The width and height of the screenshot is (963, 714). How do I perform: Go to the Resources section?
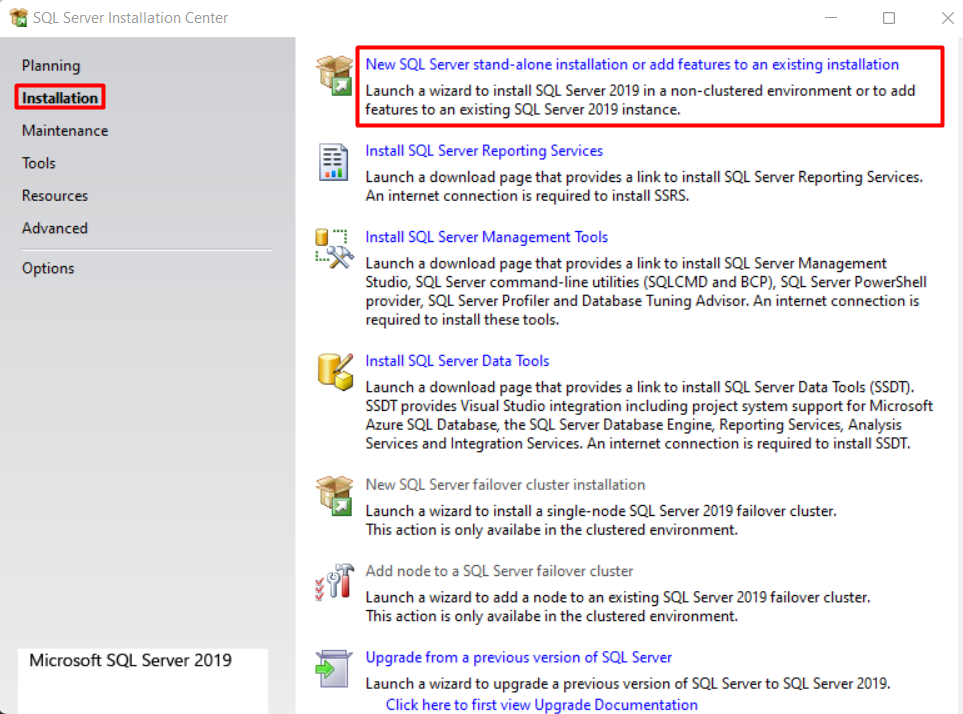tap(55, 196)
